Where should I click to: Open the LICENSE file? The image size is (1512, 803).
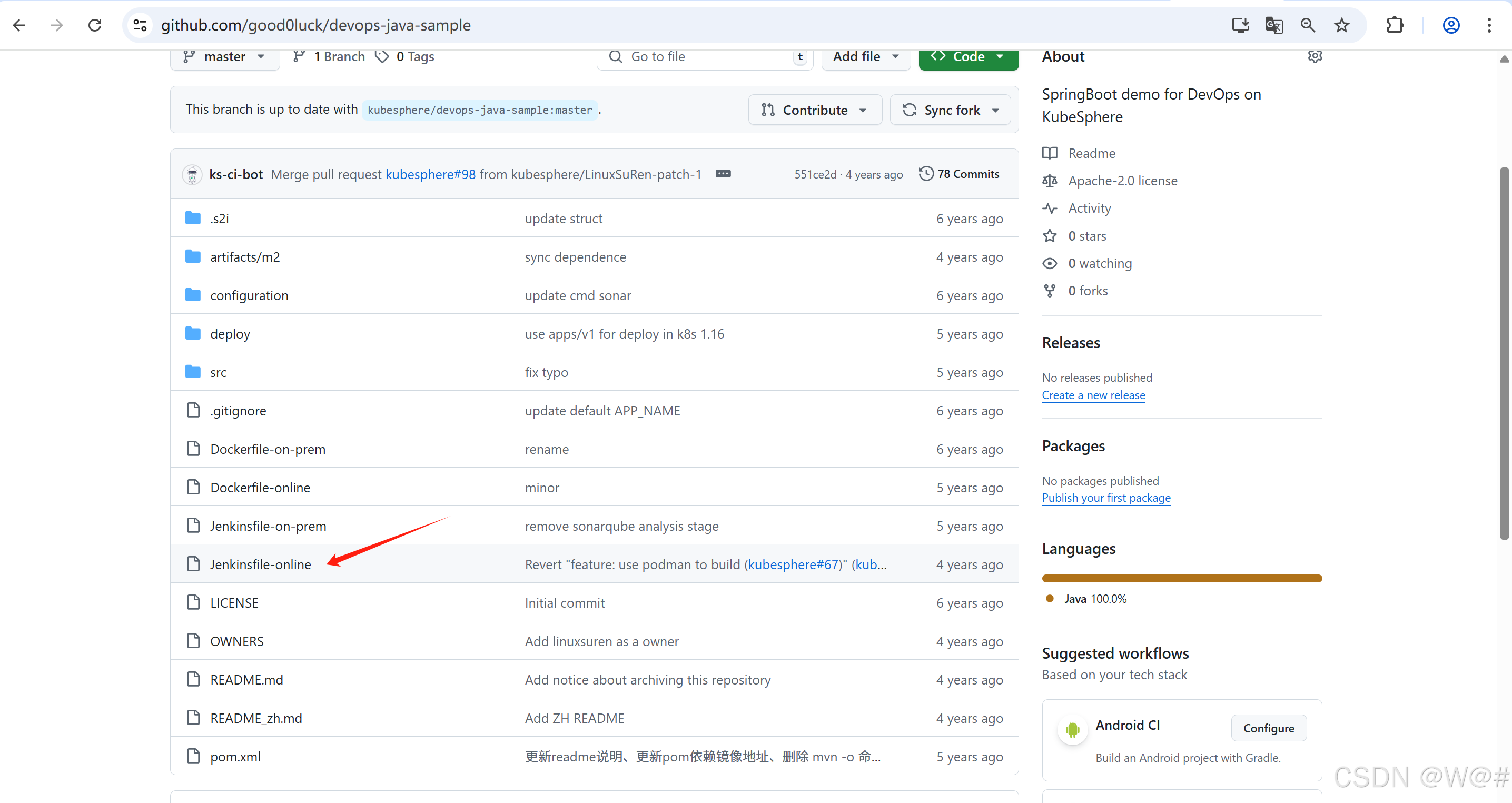234,603
